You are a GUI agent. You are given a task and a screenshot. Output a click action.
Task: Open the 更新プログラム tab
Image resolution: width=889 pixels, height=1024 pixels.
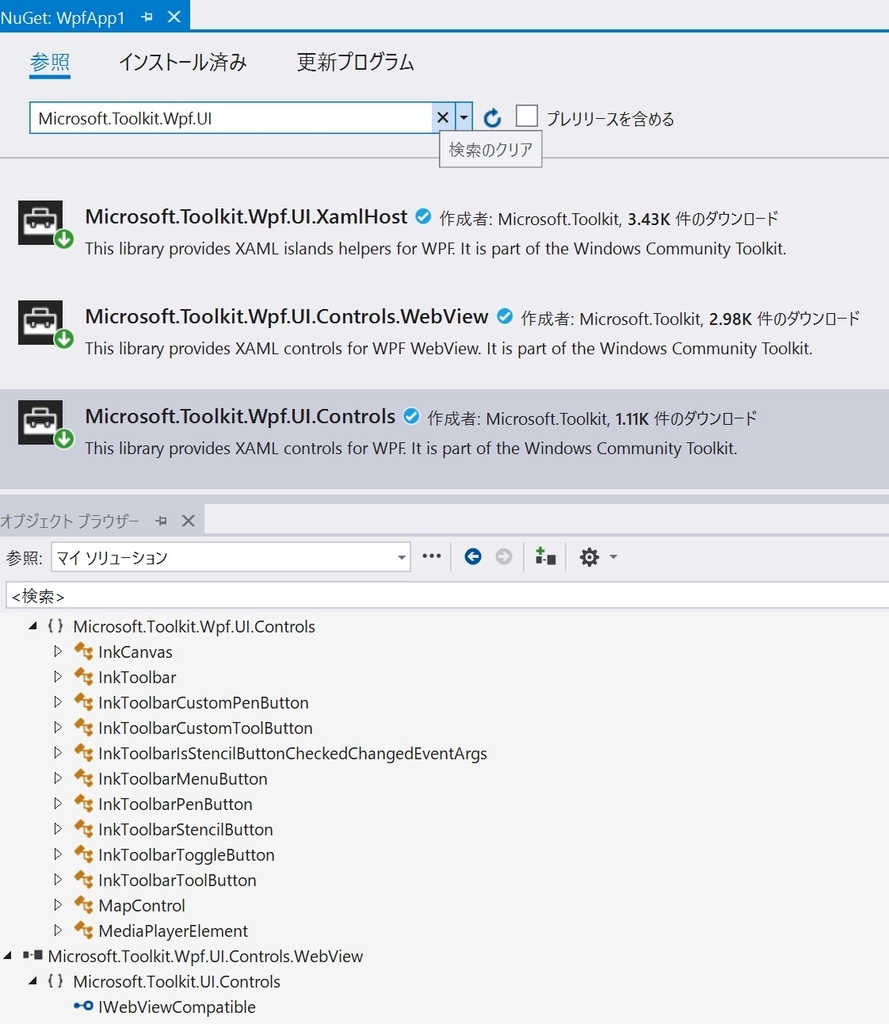pos(352,62)
